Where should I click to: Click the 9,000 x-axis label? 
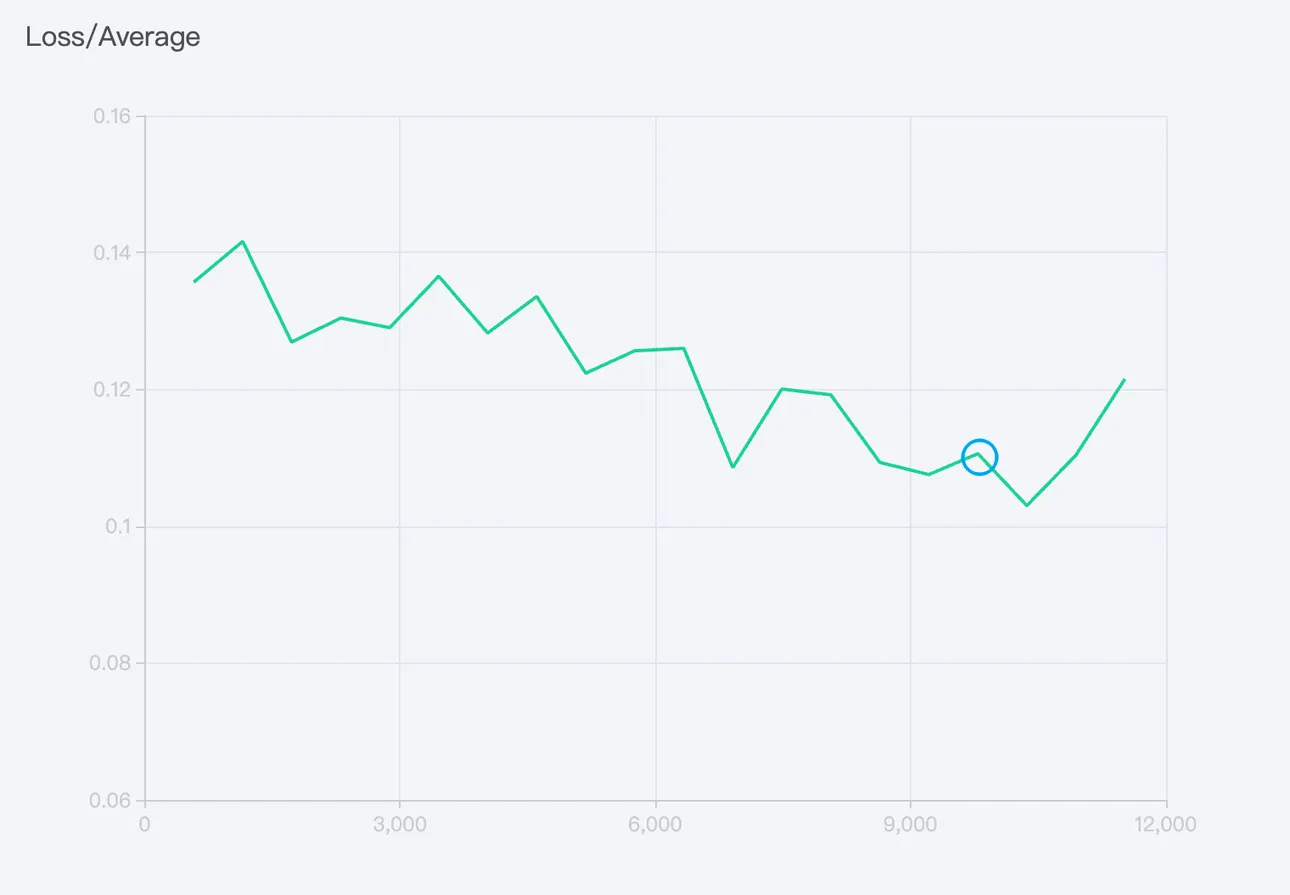coord(910,825)
